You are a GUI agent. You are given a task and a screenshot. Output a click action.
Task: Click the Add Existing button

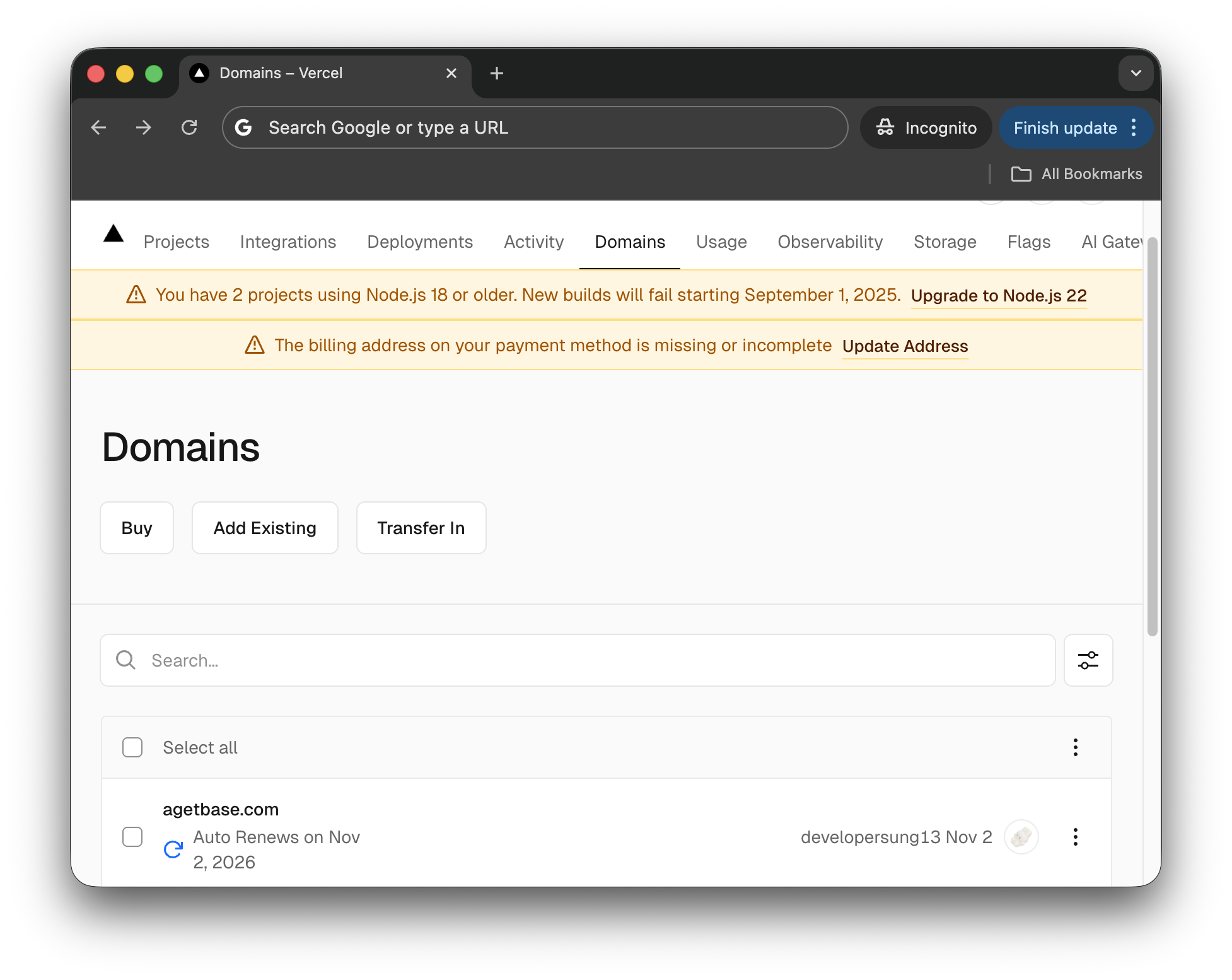pos(265,528)
